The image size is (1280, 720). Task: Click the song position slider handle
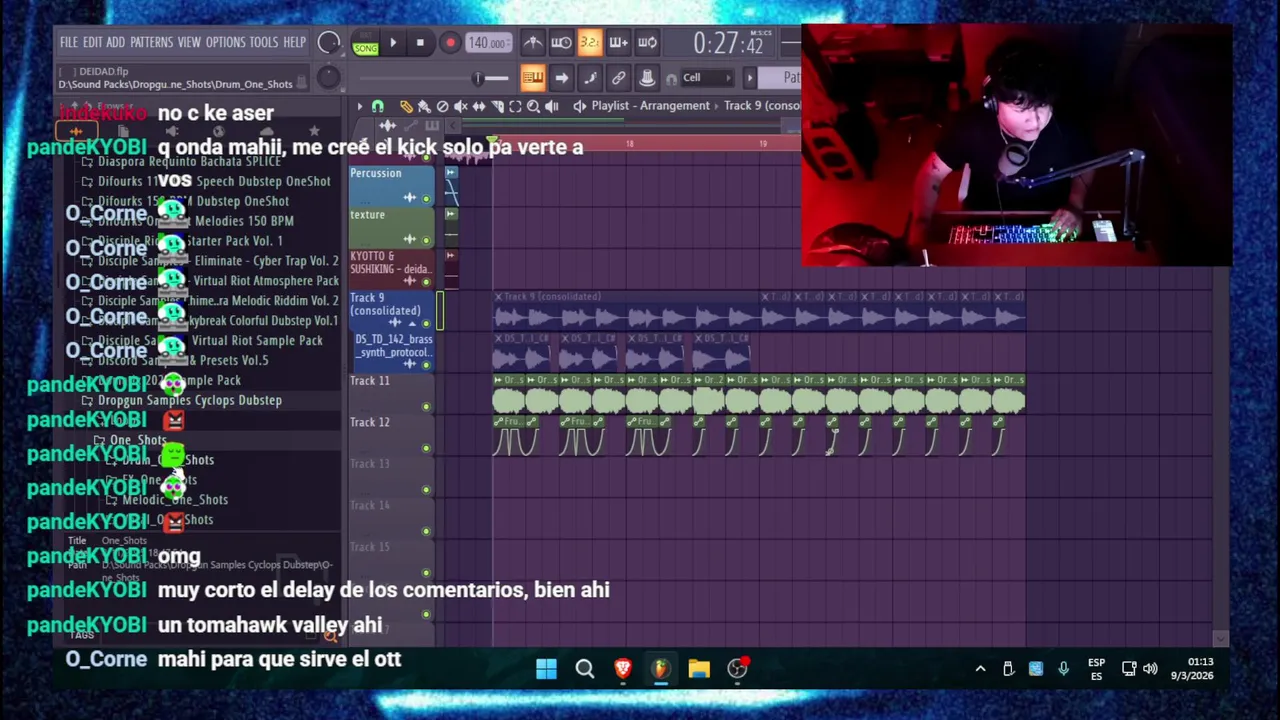pyautogui.click(x=477, y=78)
